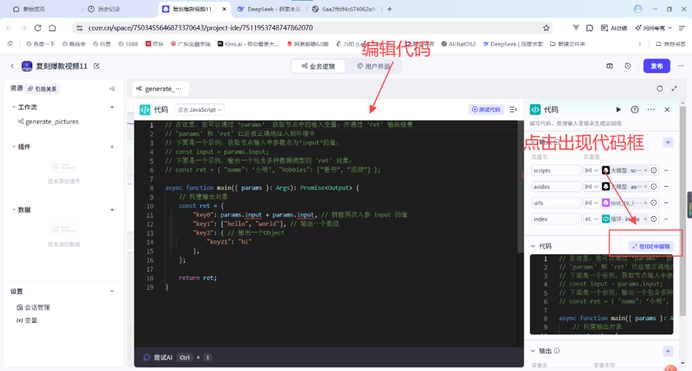The height and width of the screenshot is (371, 692).
Task: Collapse the resources sidebar panel icon
Action: (112, 89)
